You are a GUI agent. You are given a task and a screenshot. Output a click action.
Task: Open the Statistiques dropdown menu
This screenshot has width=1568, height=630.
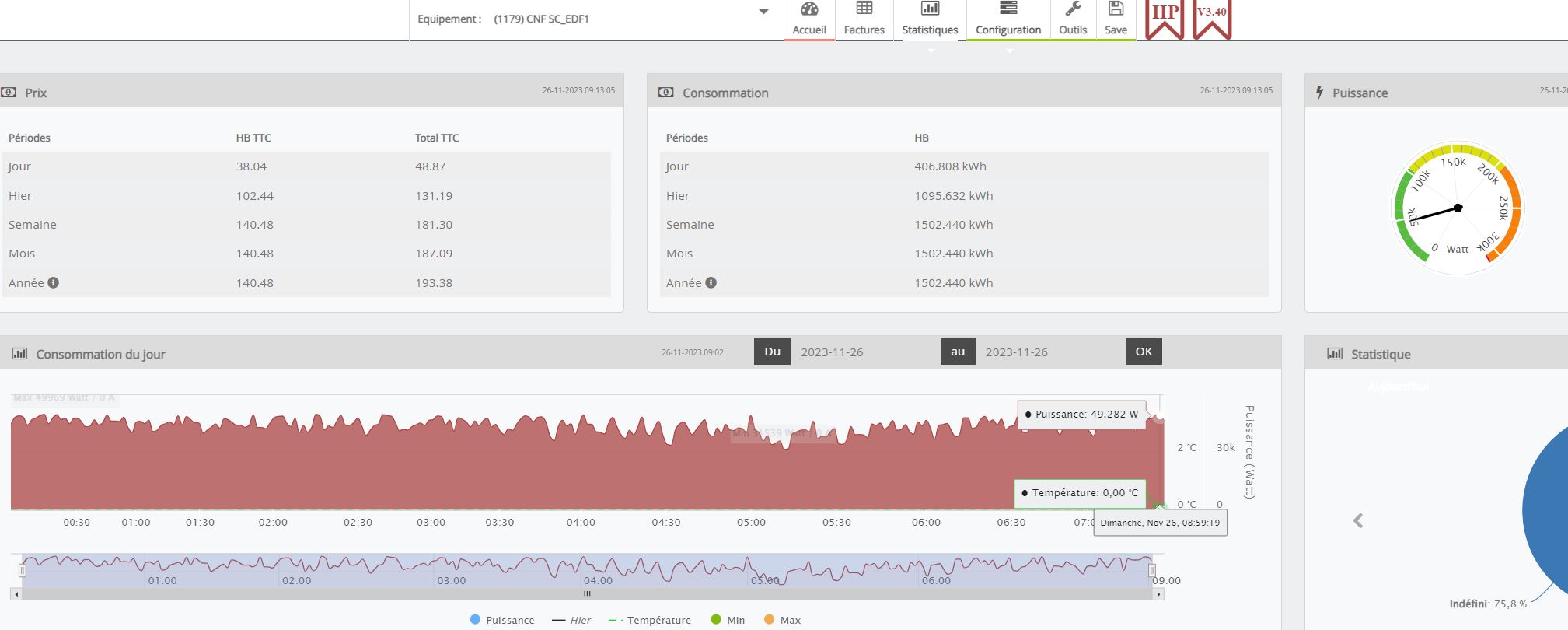[x=930, y=19]
